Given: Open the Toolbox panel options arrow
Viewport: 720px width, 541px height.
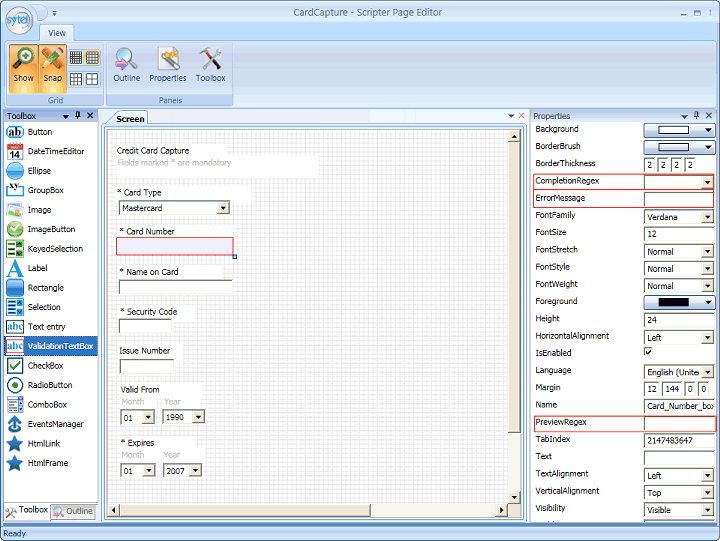Looking at the screenshot, I should [65, 117].
